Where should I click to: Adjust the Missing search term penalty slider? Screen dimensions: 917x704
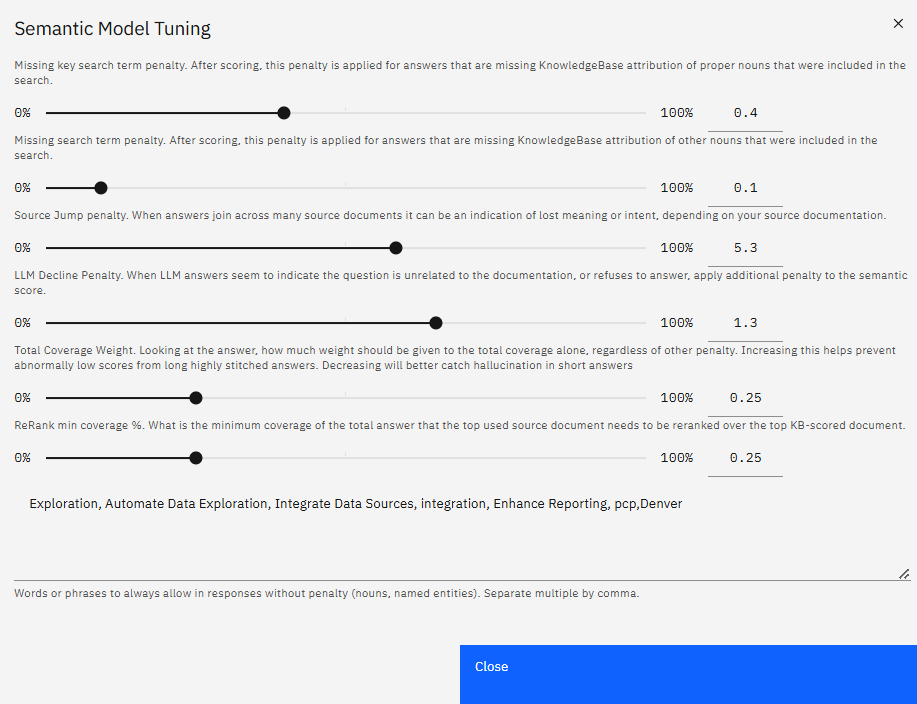101,188
